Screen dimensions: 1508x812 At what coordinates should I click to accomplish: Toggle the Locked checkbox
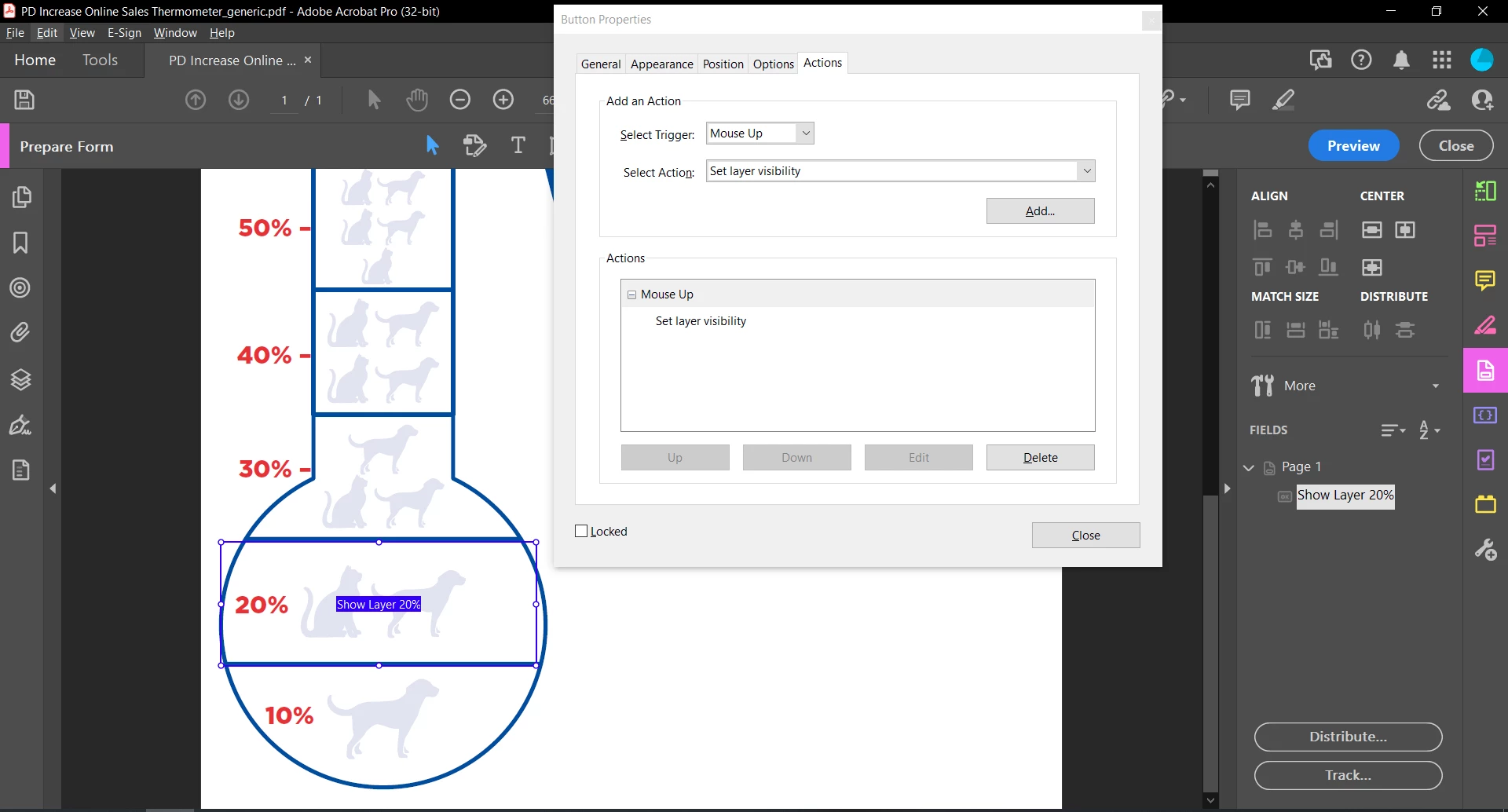[x=581, y=531]
